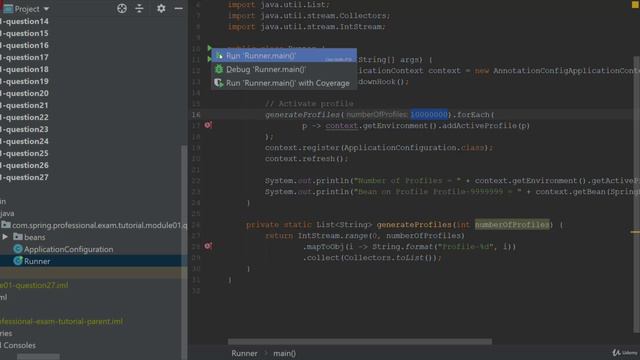Viewport: 640px width, 360px height.
Task: Click context.refresh() on line 20
Action: coord(306,159)
